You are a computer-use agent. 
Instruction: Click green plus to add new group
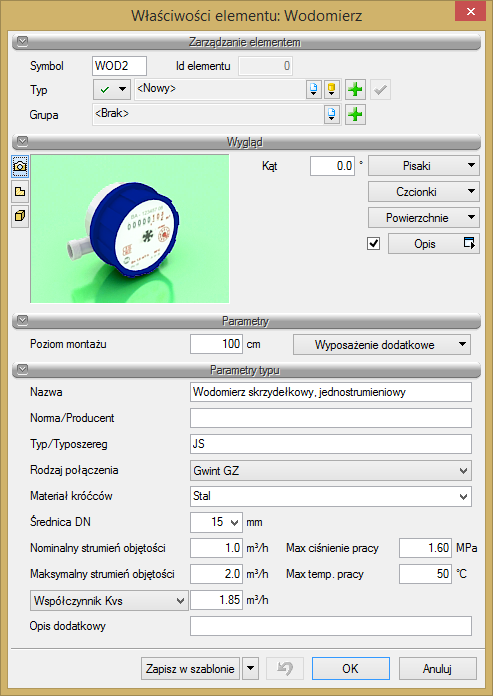pos(355,115)
